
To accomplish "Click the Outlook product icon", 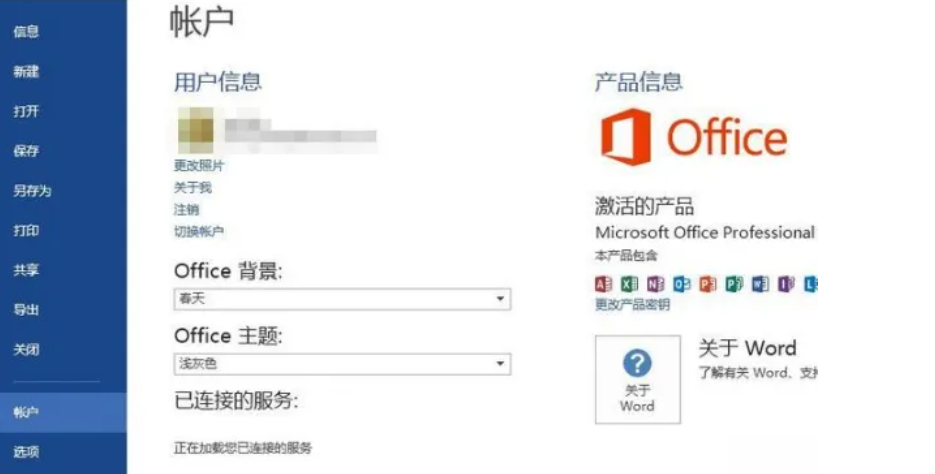I will pyautogui.click(x=682, y=284).
